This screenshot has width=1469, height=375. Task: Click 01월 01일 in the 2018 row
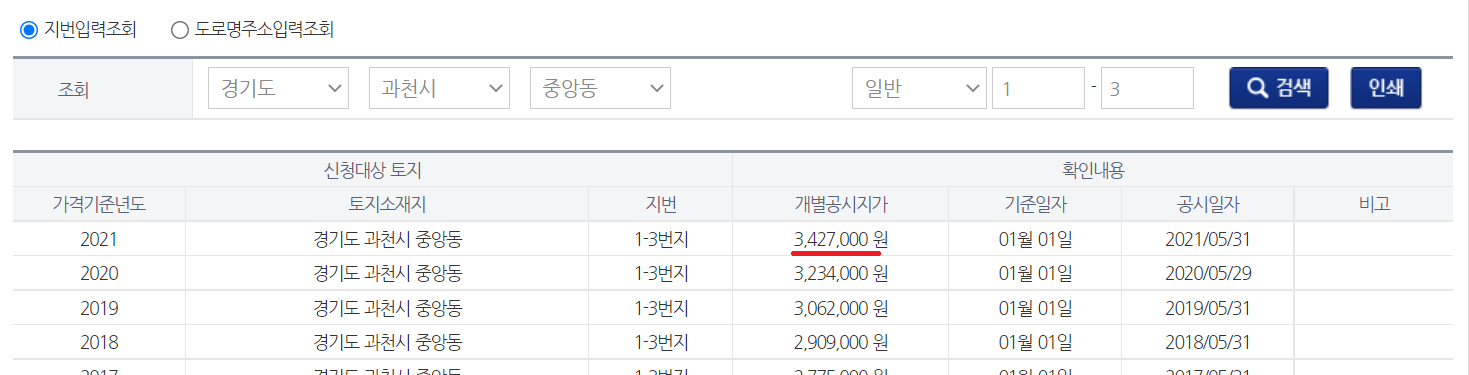[1035, 342]
